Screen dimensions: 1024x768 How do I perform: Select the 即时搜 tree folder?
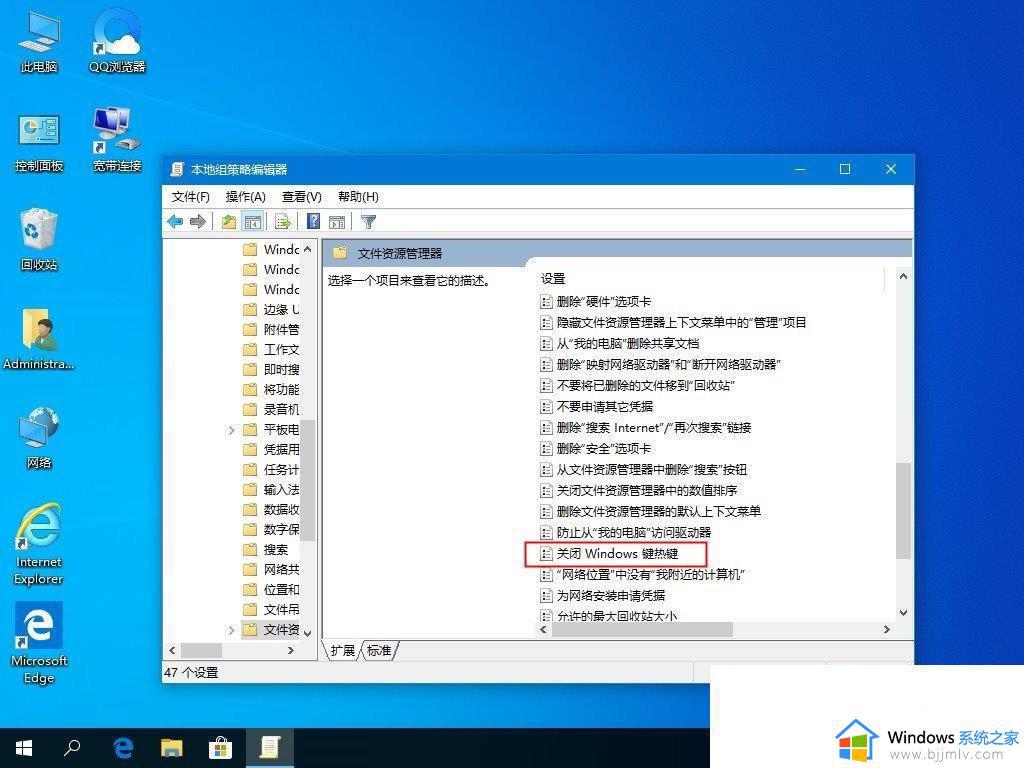[271, 370]
